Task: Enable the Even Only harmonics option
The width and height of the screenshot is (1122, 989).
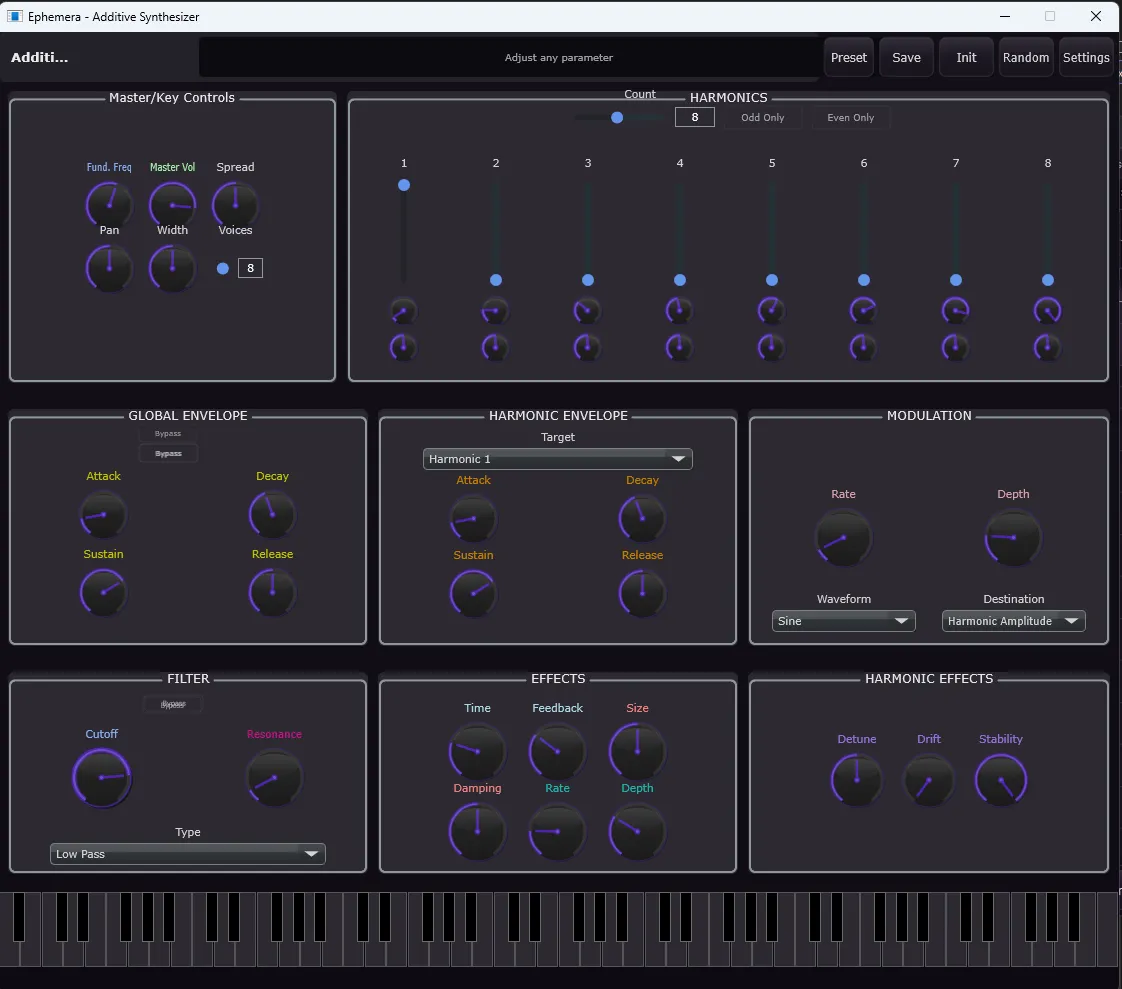Action: point(850,118)
